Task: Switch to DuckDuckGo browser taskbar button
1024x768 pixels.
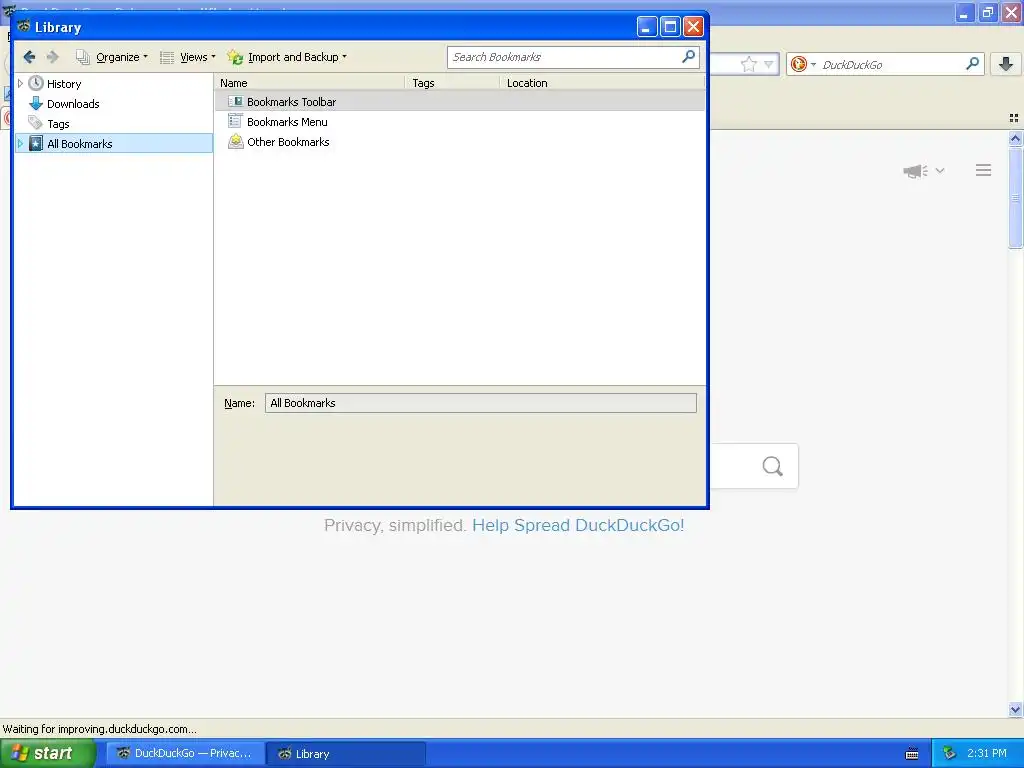Action: coord(185,753)
